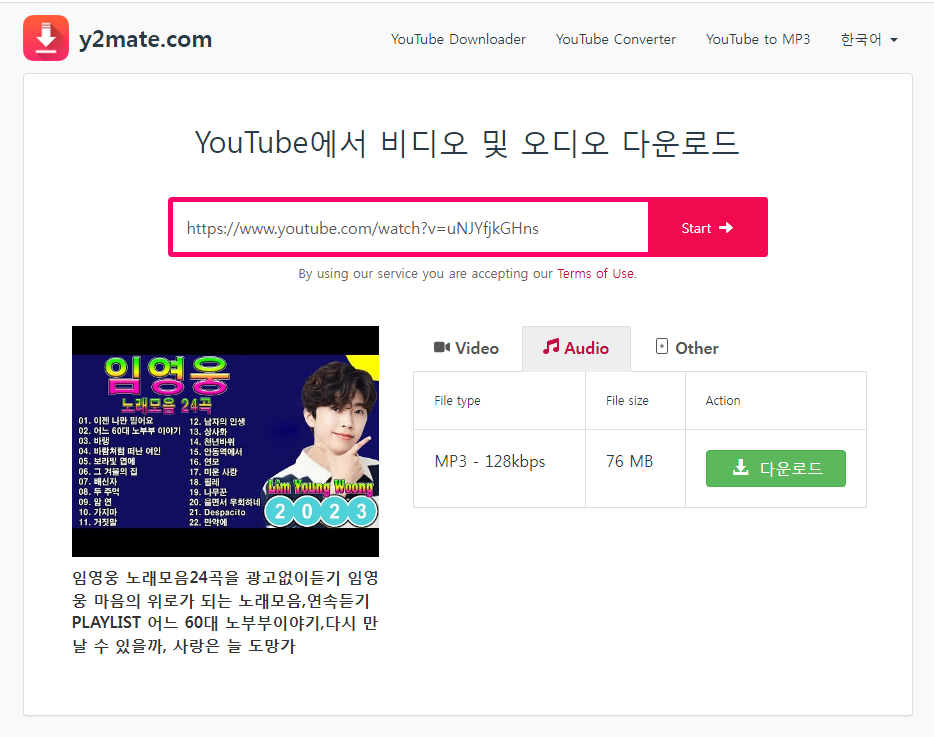
Task: Select the Audio tab
Action: point(576,348)
